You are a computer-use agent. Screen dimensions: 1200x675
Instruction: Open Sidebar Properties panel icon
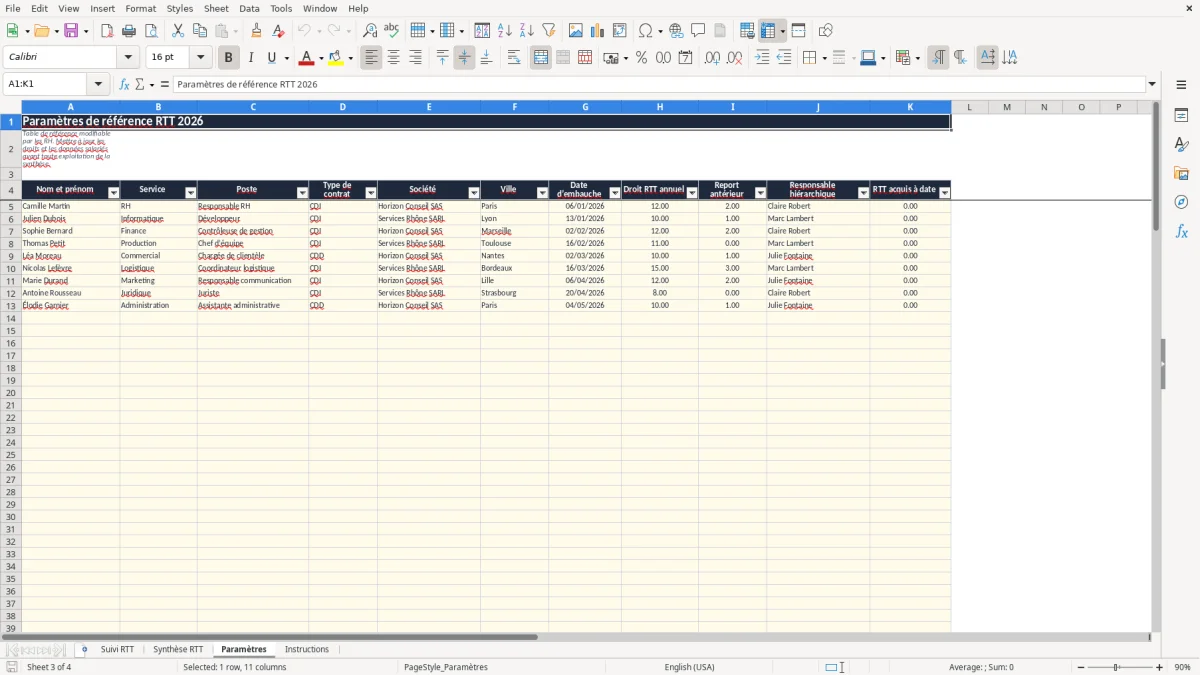click(1181, 116)
